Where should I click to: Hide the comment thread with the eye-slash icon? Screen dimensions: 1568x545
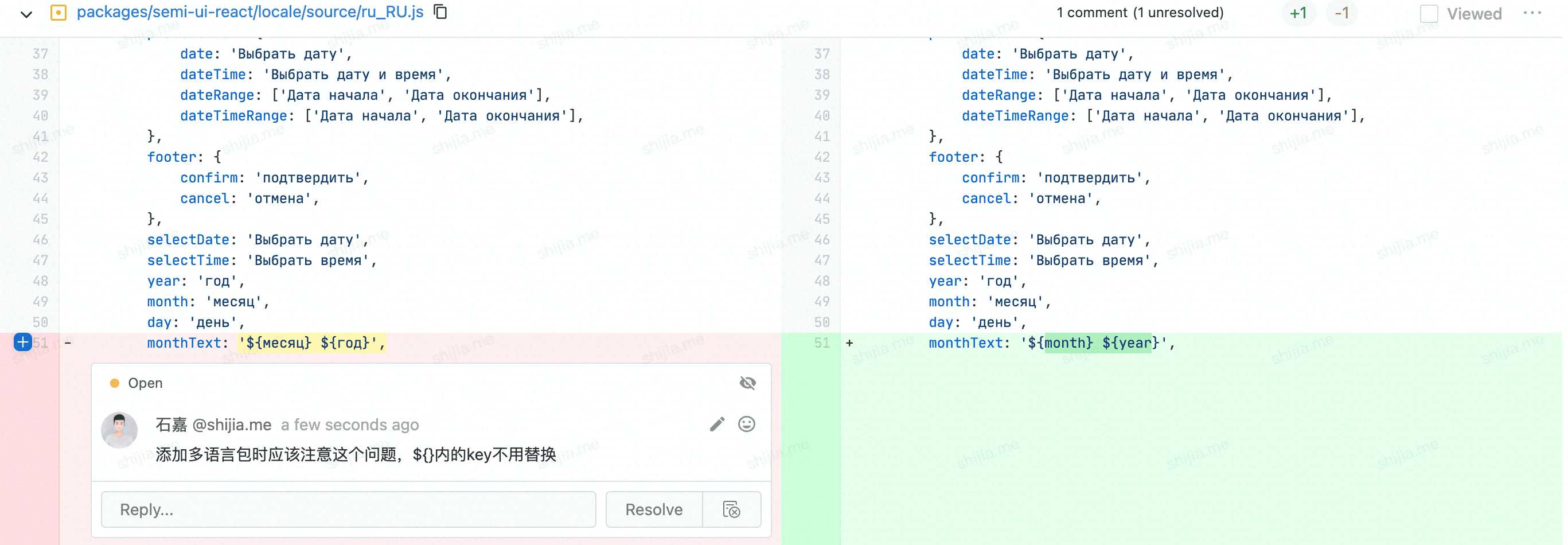pos(747,383)
